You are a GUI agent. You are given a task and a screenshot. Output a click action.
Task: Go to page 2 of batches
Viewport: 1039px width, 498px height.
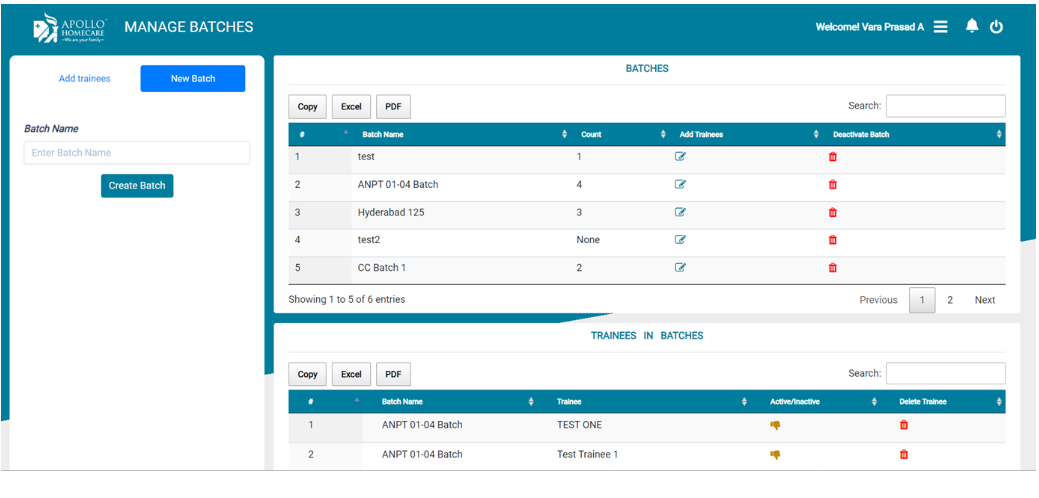(950, 300)
